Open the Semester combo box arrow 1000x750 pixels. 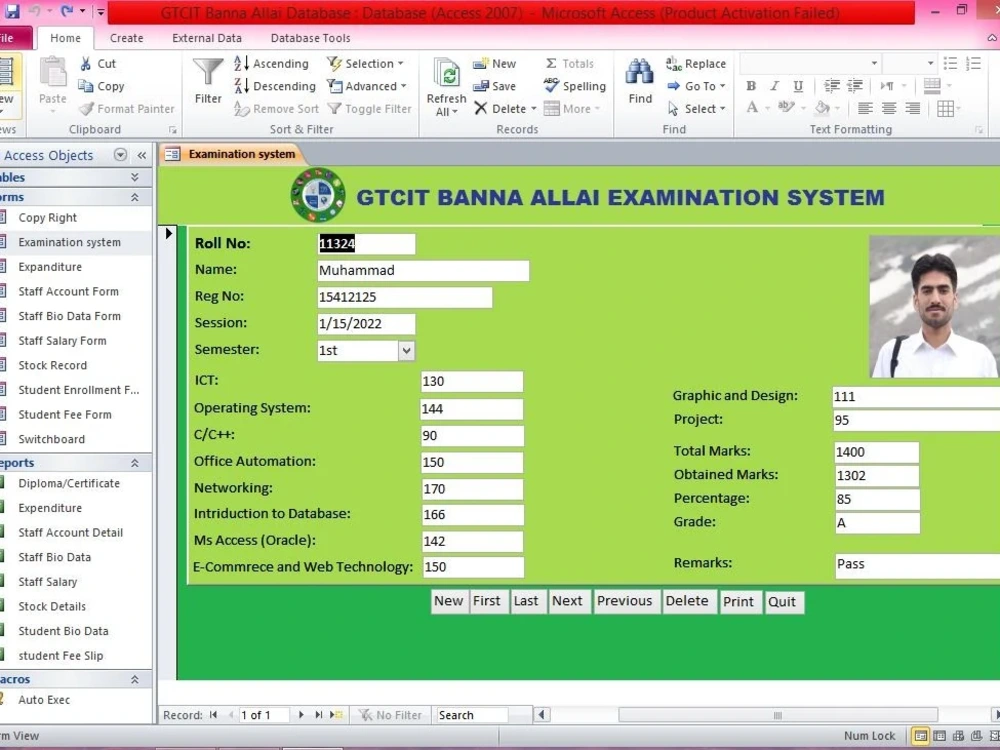[x=406, y=350]
